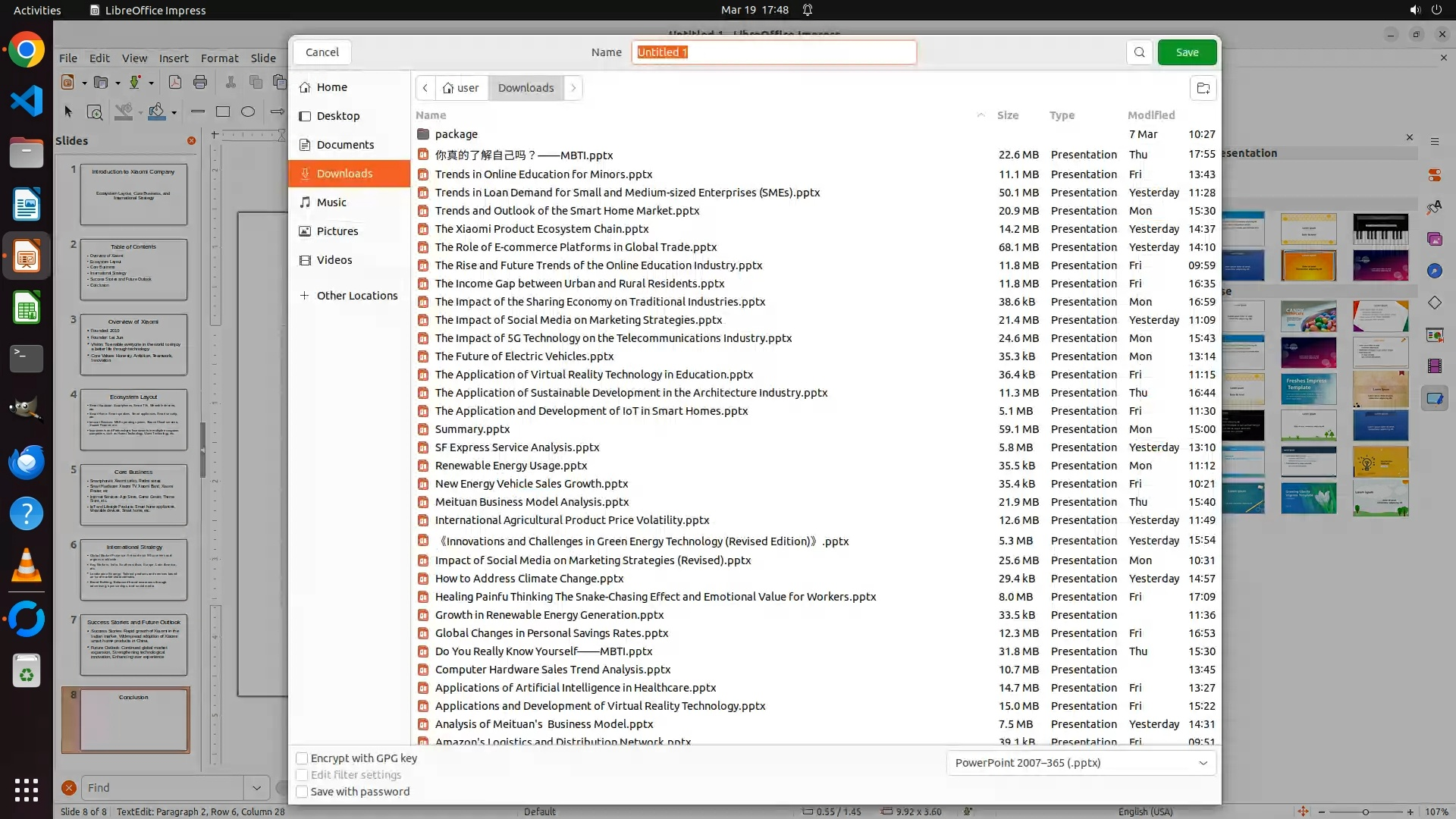Select the Summary.pptx file in the list
Image resolution: width=1456 pixels, height=819 pixels.
(x=472, y=429)
